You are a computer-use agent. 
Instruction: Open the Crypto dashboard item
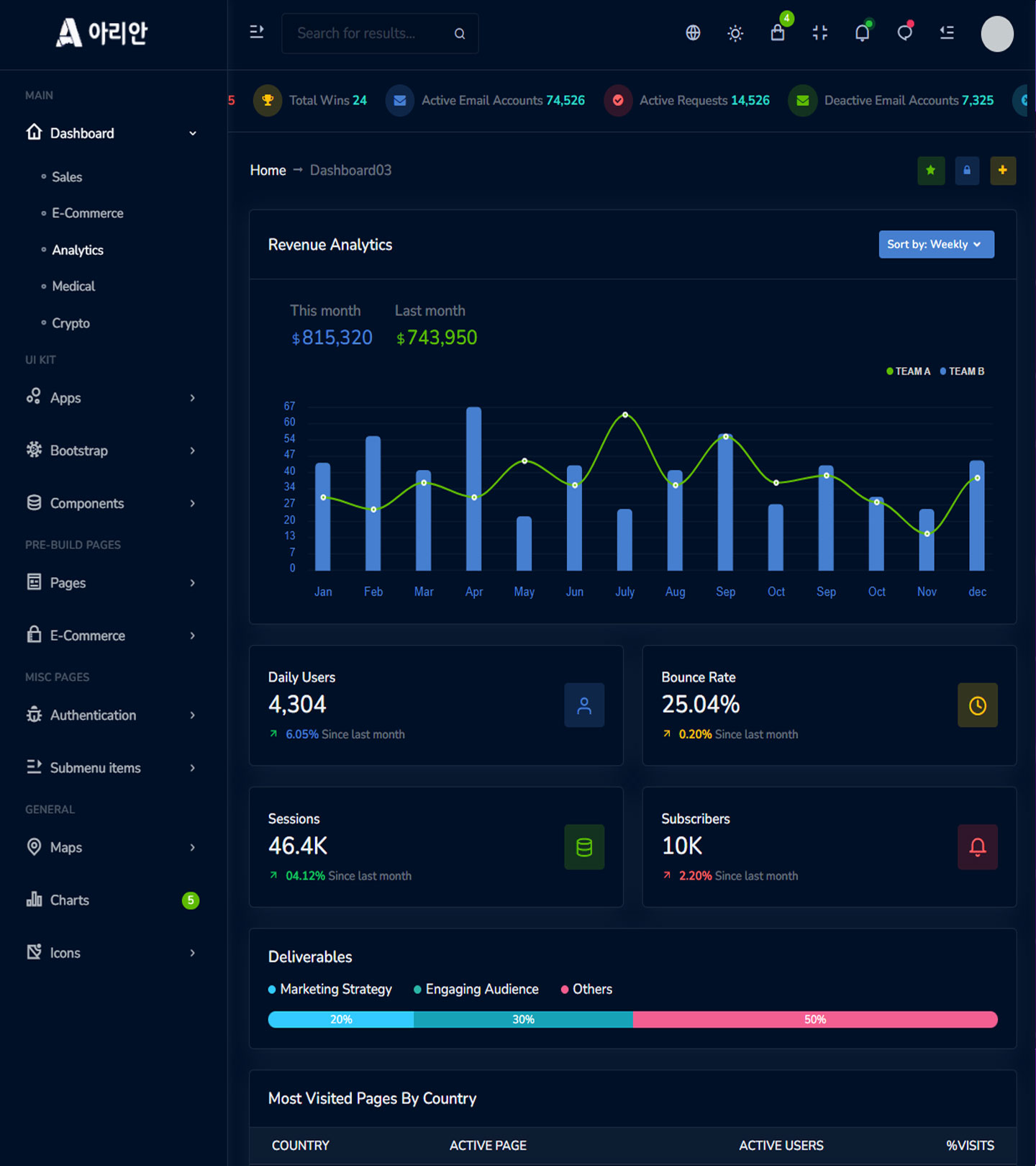tap(71, 323)
